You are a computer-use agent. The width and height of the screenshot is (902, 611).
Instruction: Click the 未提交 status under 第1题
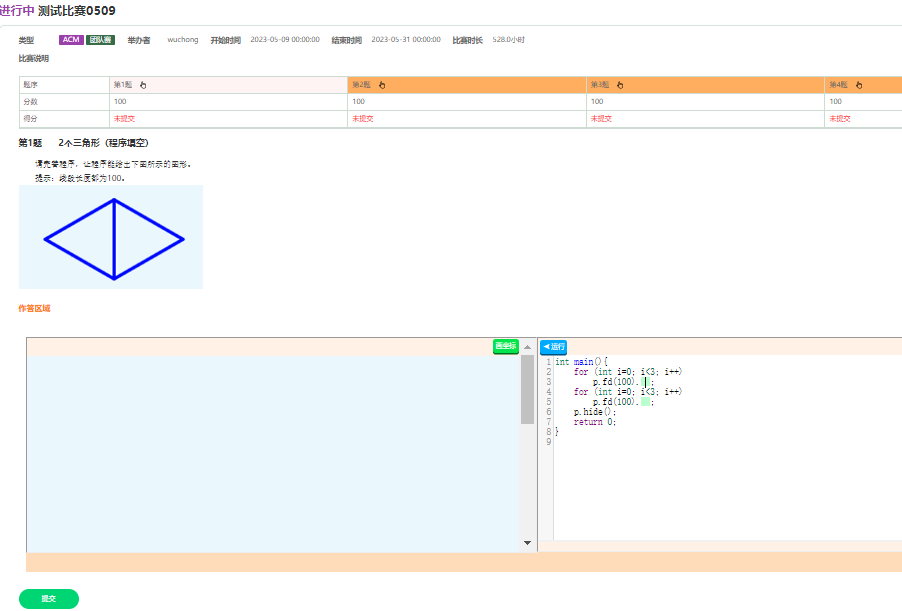click(124, 119)
